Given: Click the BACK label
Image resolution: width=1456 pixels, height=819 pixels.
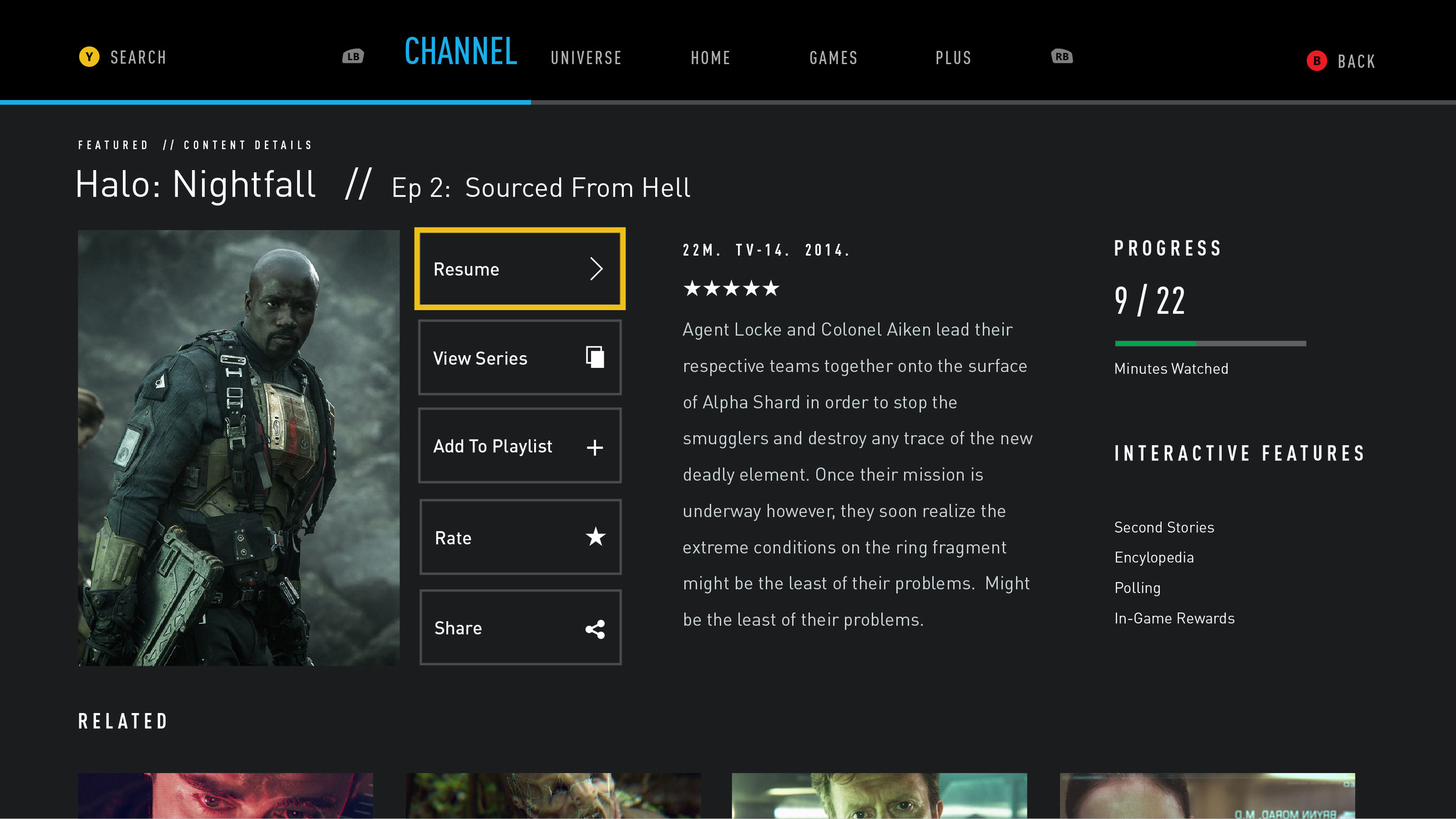Looking at the screenshot, I should [1356, 61].
